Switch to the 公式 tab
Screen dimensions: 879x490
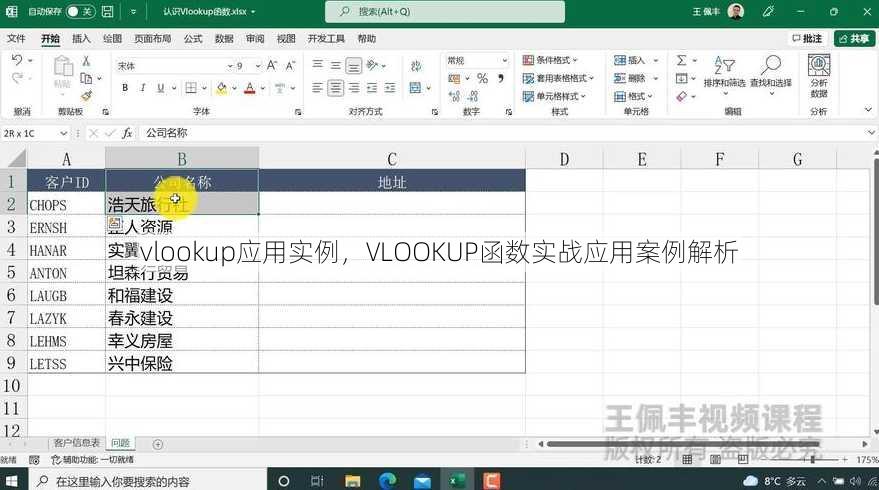(x=193, y=38)
